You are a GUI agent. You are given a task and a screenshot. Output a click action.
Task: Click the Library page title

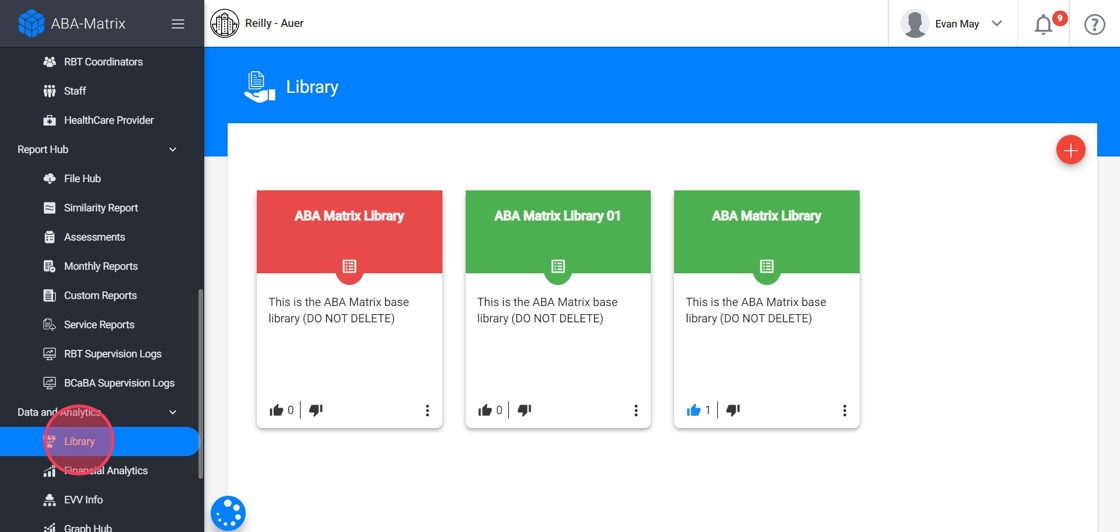(x=312, y=87)
